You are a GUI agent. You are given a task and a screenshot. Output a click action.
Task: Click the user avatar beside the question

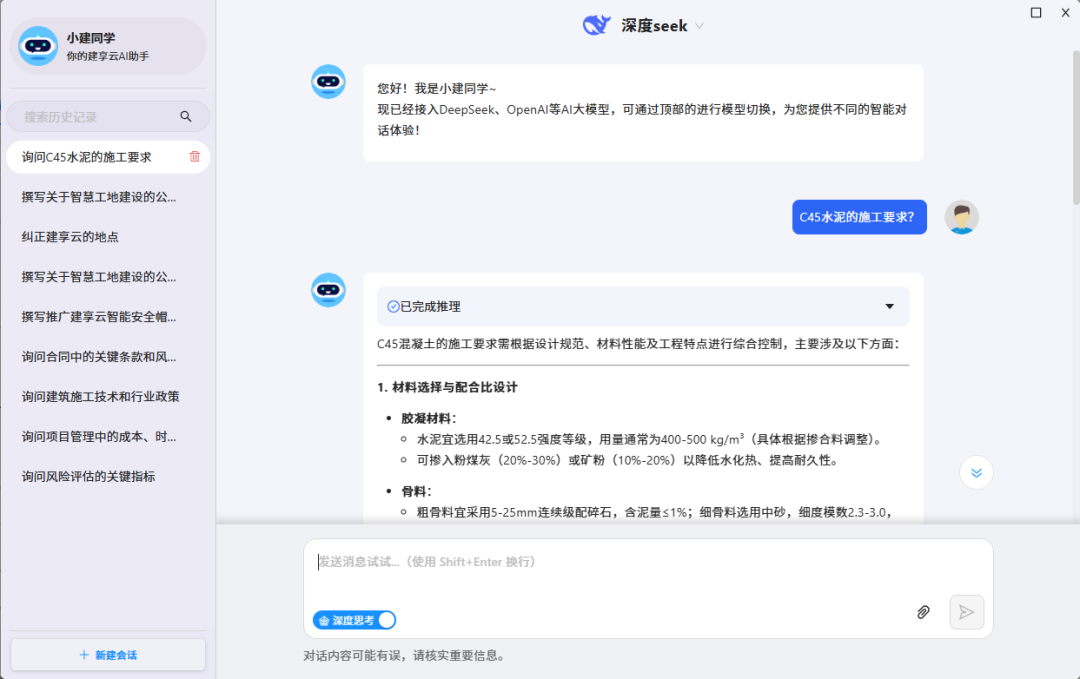(961, 217)
